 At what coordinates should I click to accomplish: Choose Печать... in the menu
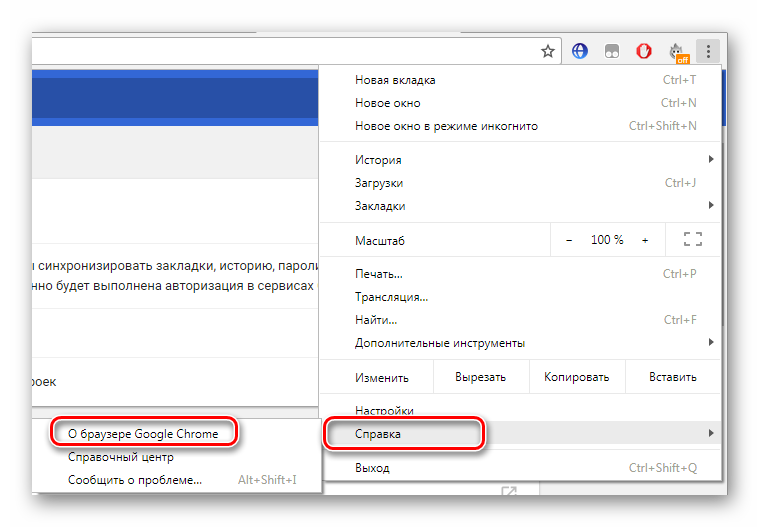[520, 274]
